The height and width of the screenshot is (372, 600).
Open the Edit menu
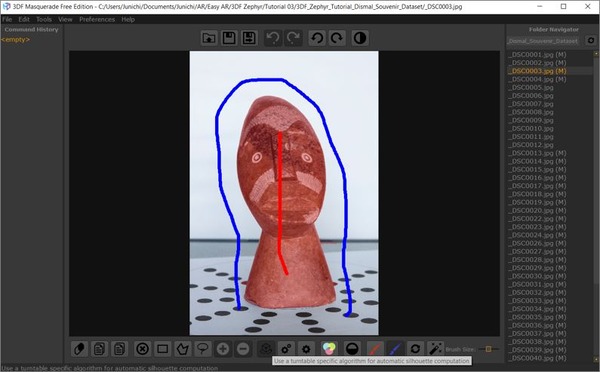[24, 19]
